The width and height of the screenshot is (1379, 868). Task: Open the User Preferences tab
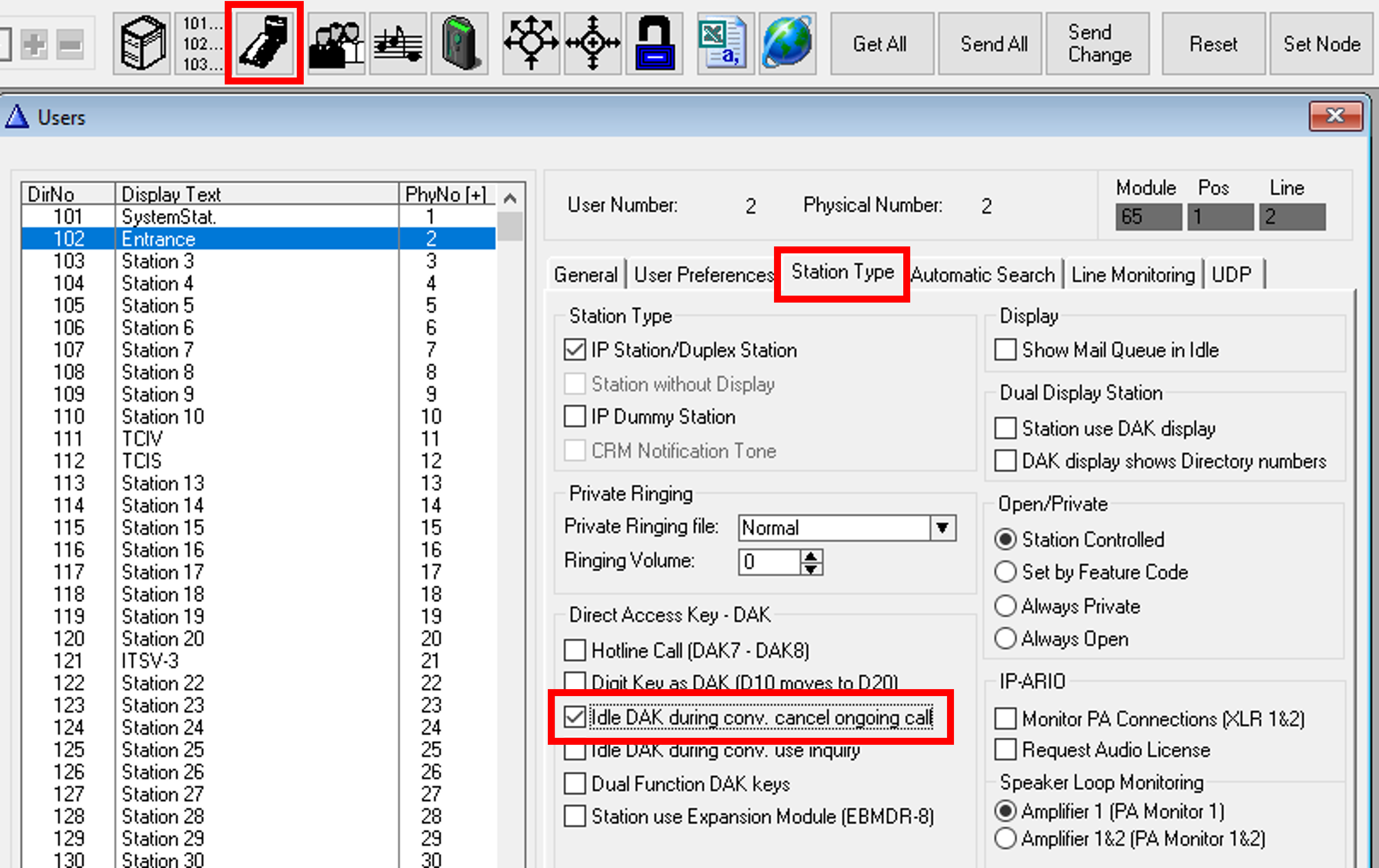(x=704, y=275)
